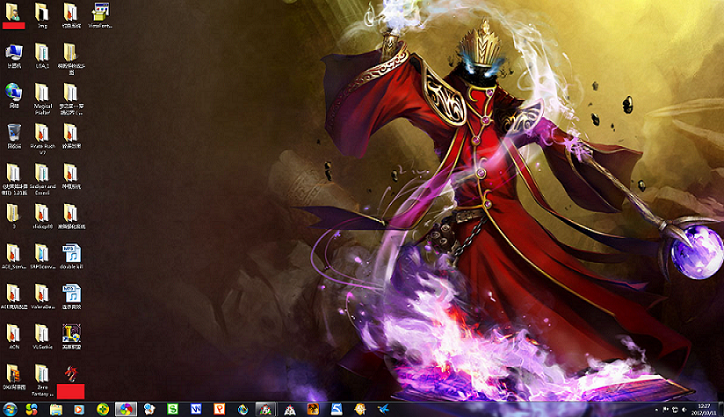This screenshot has width=724, height=417.
Task: Open the Network globe desktop icon
Action: (14, 96)
